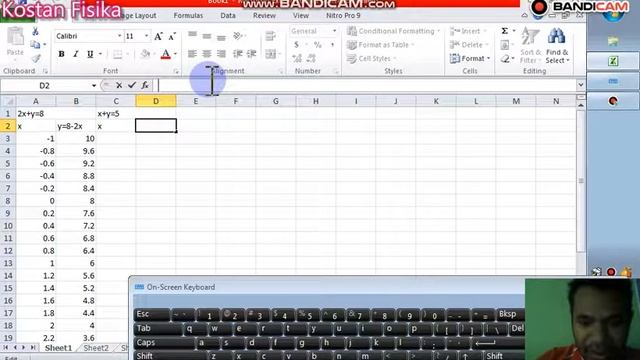Open the Formulas ribbon tab
The height and width of the screenshot is (360, 640).
tap(188, 16)
